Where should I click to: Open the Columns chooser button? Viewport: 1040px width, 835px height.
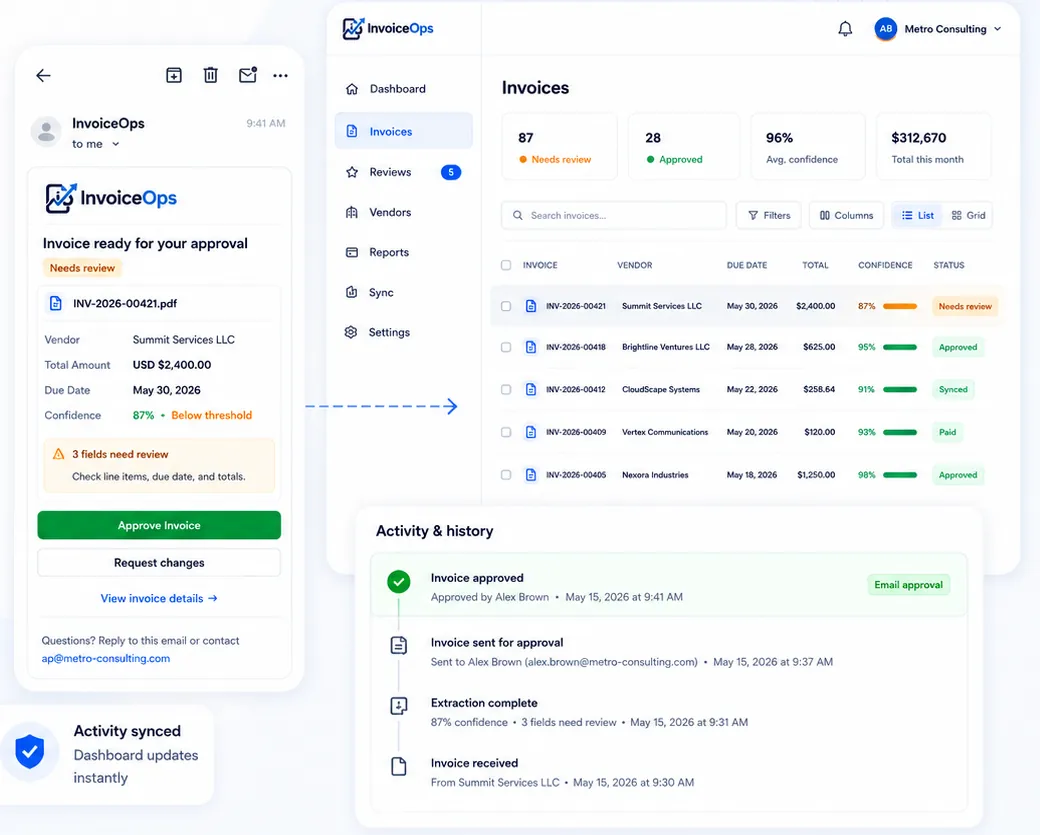846,216
